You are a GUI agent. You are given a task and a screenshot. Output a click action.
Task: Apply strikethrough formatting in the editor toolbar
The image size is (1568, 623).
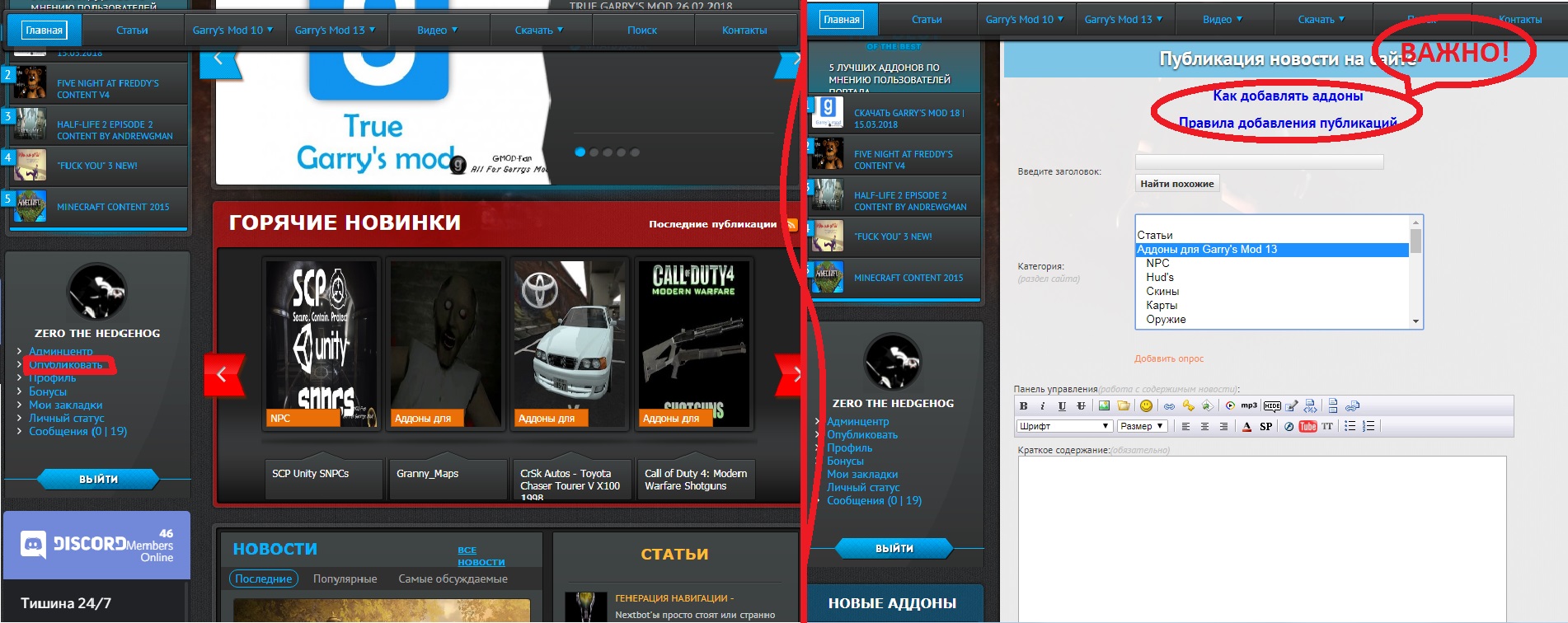1081,405
